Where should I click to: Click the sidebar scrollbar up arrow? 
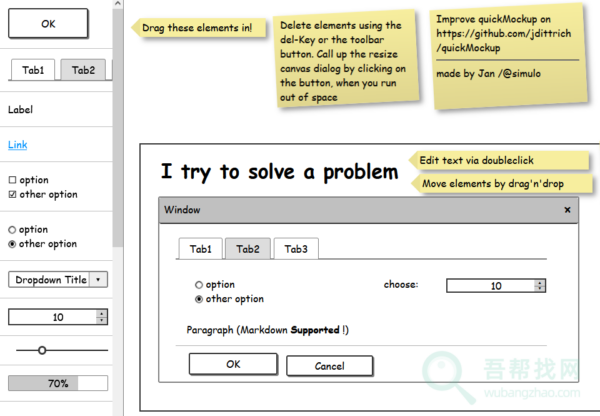[118, 6]
